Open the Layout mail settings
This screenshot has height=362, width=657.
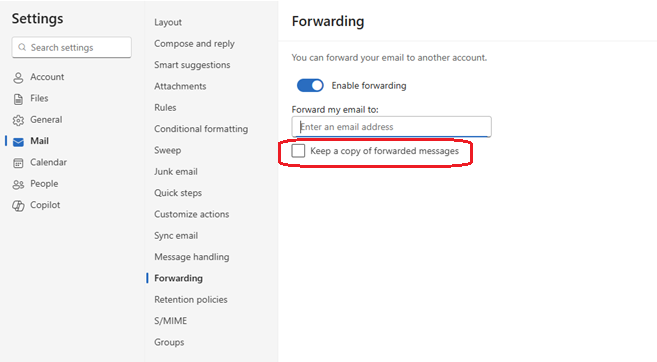click(168, 22)
